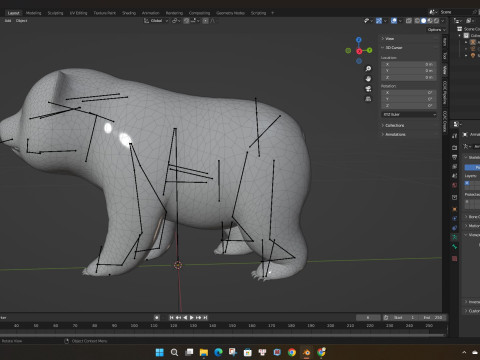Add a workspace with the plus button
The height and width of the screenshot is (360, 480).
[x=272, y=13]
